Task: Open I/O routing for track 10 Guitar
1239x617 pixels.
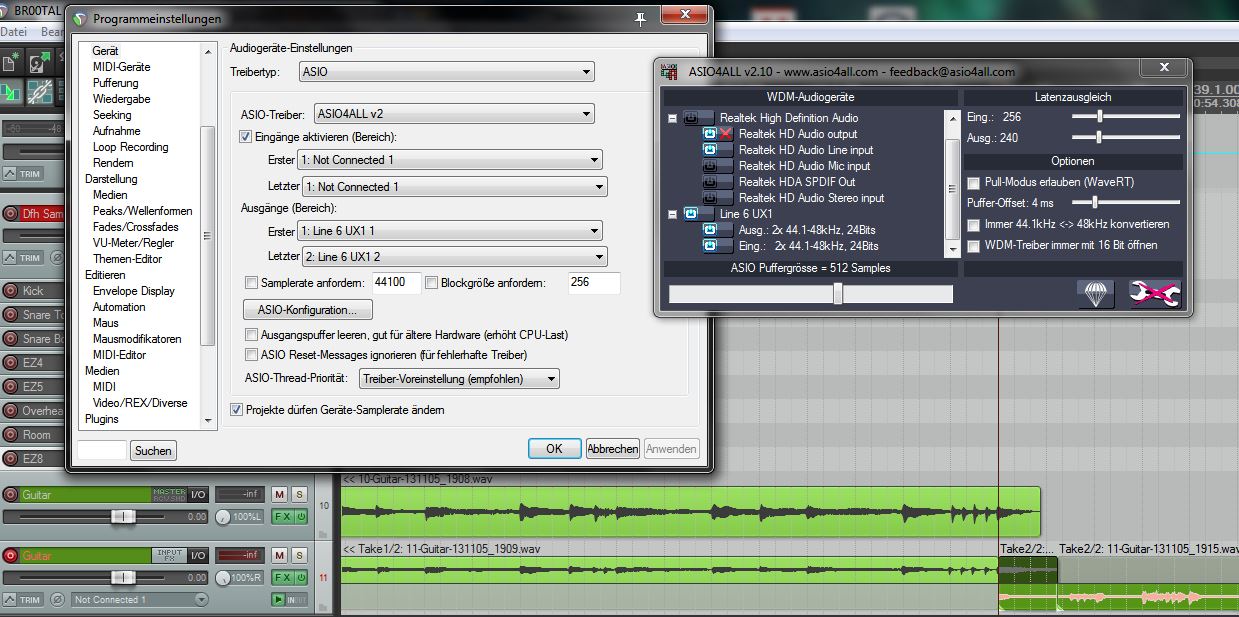Action: pyautogui.click(x=199, y=495)
